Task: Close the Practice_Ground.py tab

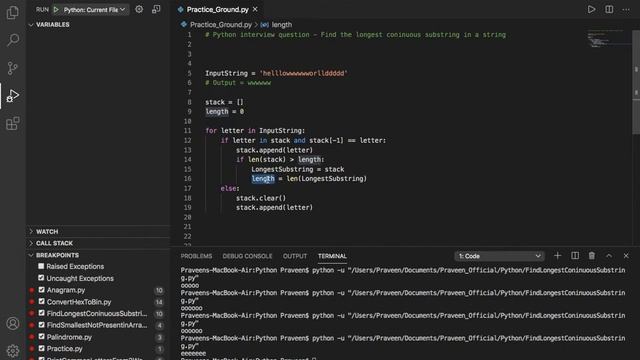Action: click(x=255, y=9)
